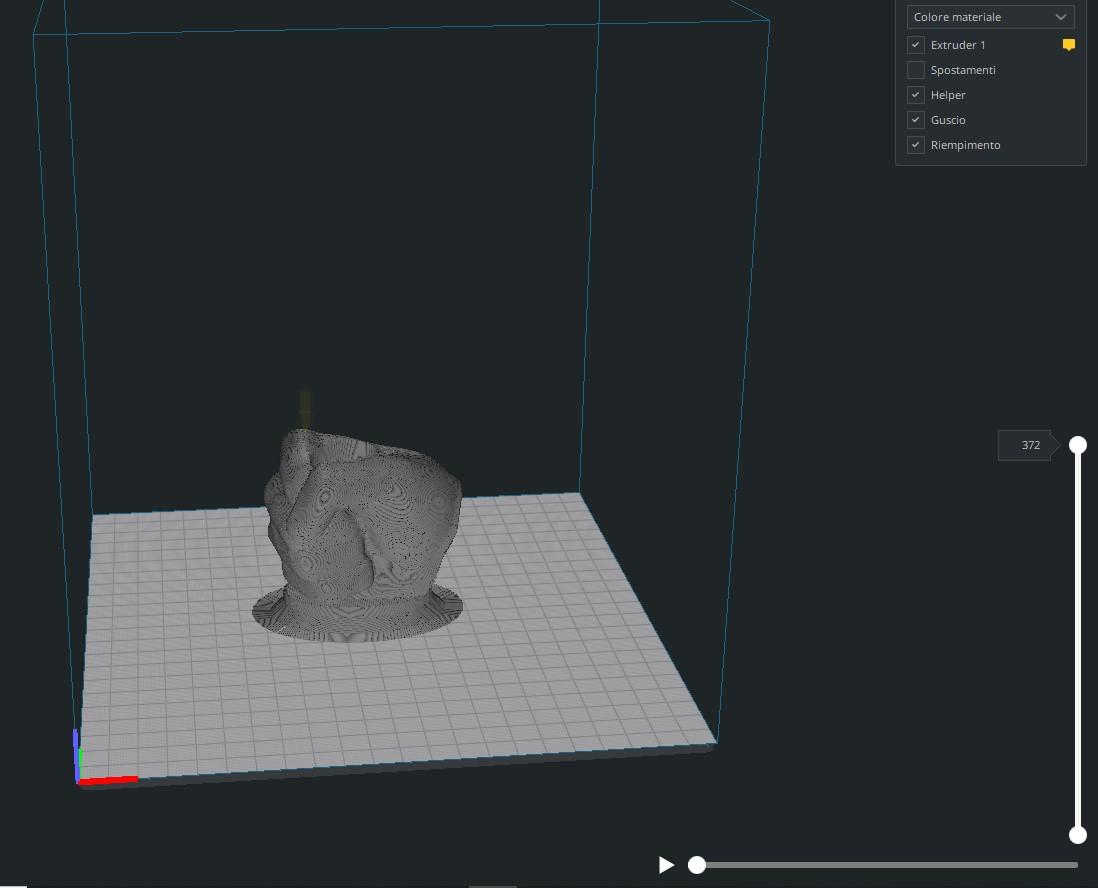
Task: Enable the Spostamenti checkbox
Action: [915, 70]
